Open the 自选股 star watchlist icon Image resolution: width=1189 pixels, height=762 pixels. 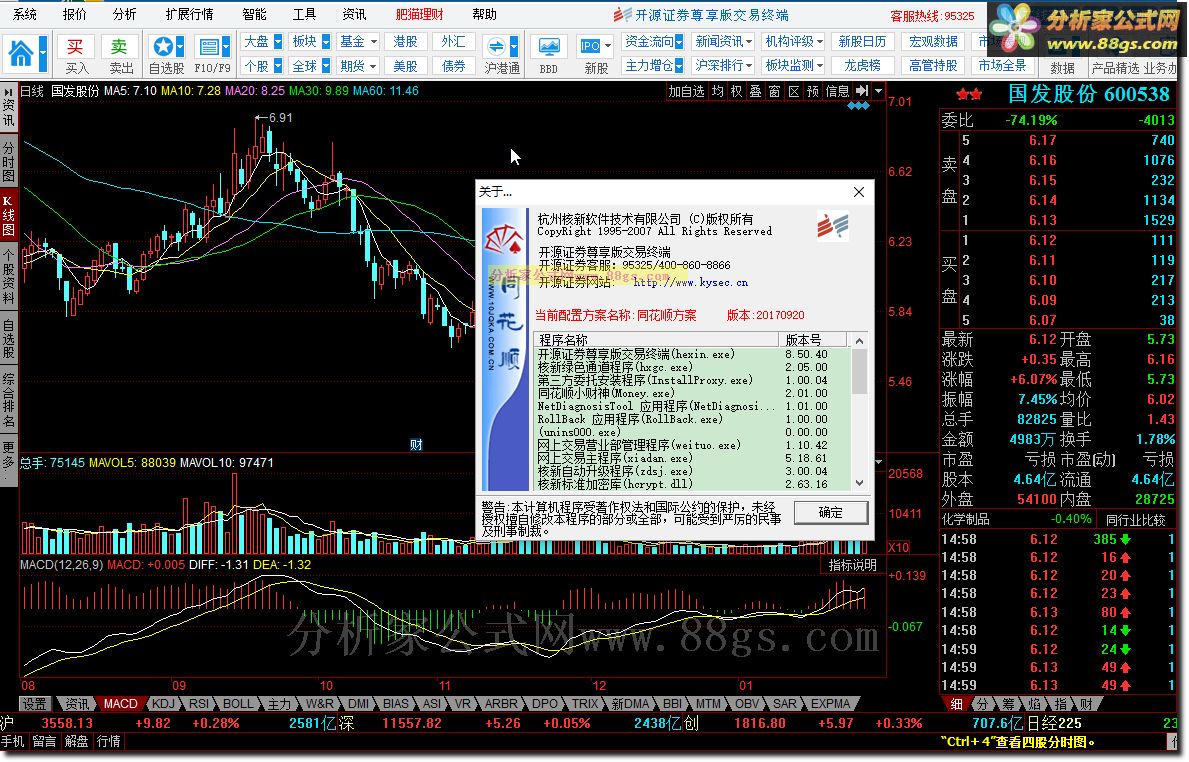click(162, 47)
